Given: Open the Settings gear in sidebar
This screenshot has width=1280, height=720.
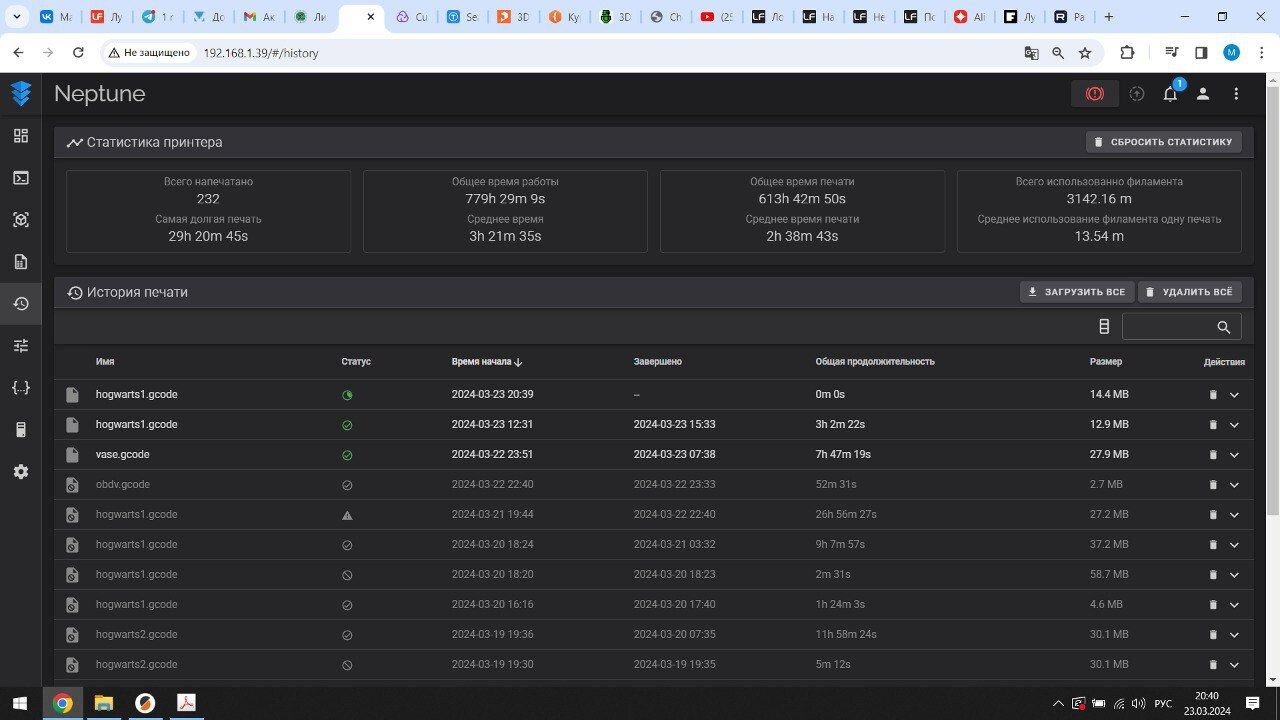Looking at the screenshot, I should pos(21,472).
